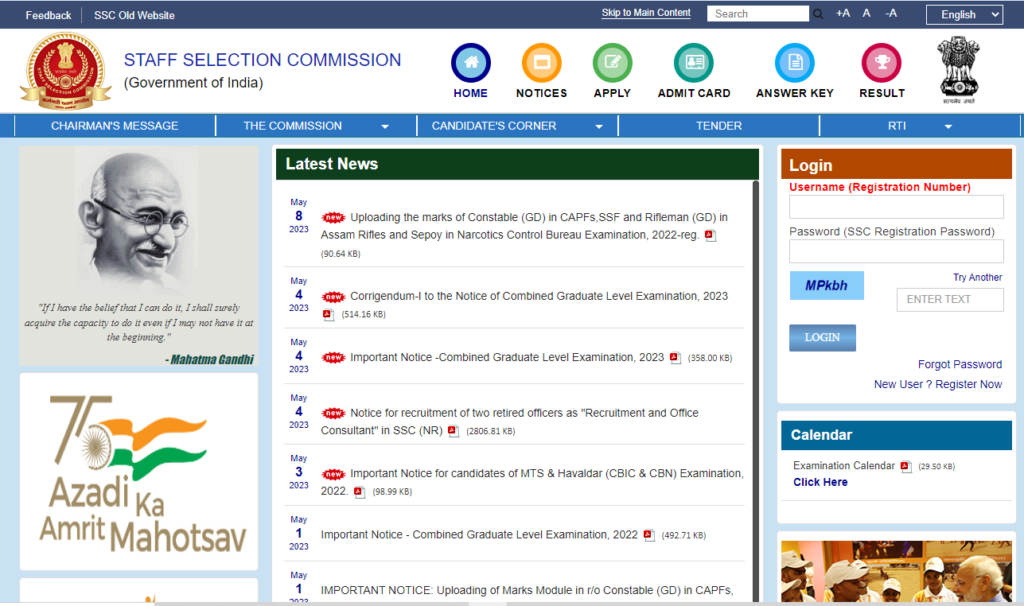Open the RESULT section icon

tap(881, 62)
